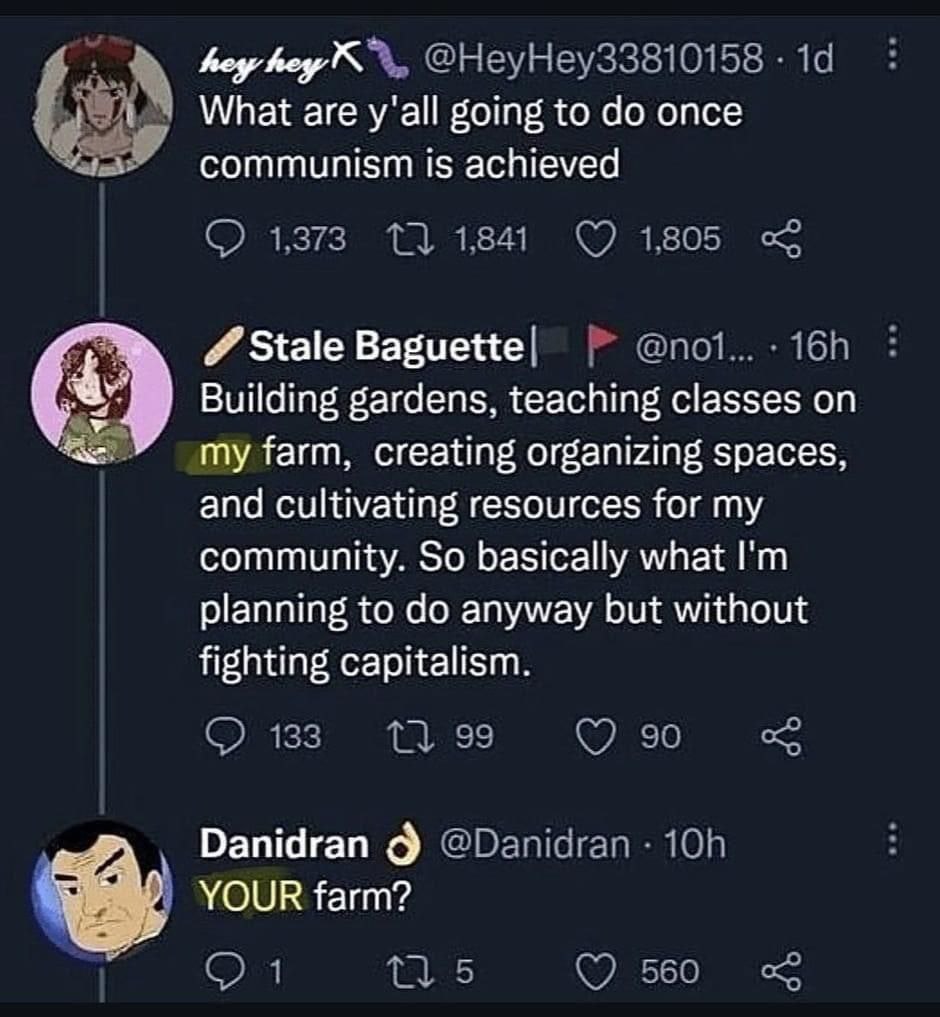
Task: Like the tweet with 1,805 likes
Action: tap(597, 238)
